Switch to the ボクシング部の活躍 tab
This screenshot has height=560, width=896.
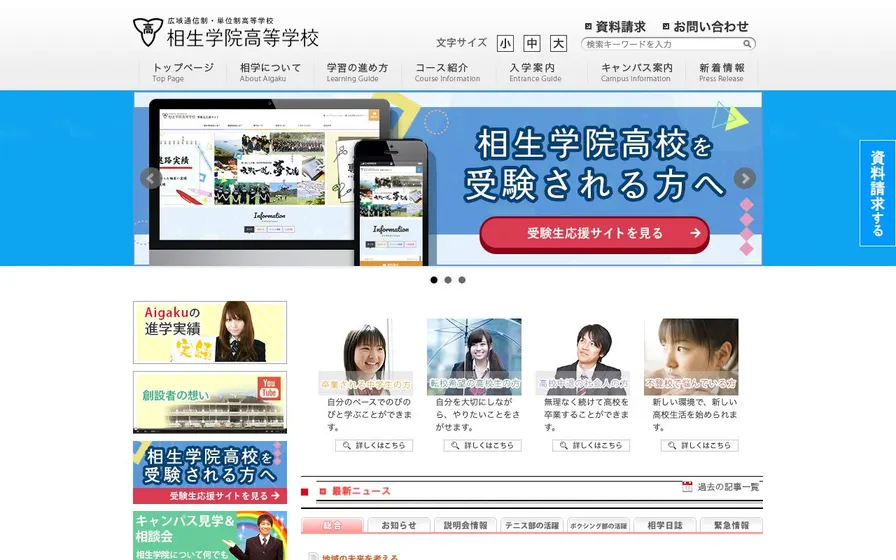(x=598, y=525)
